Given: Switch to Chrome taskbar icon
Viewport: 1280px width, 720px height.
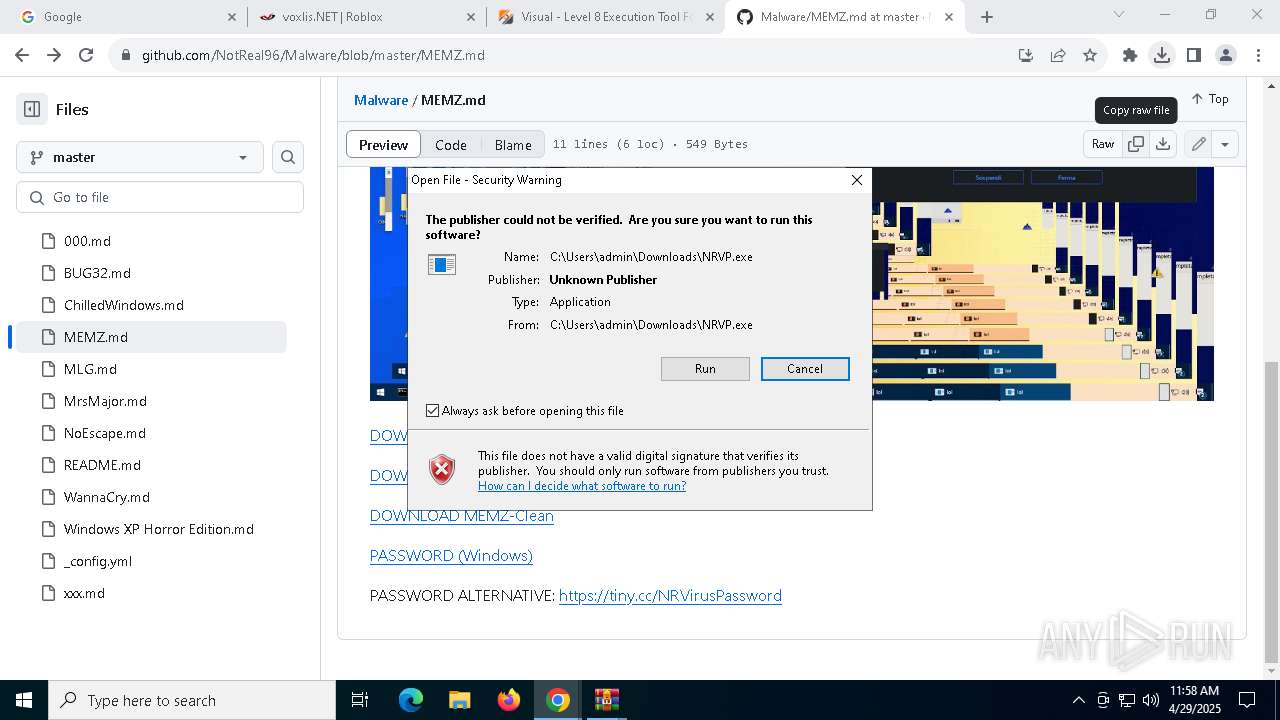Looking at the screenshot, I should (558, 700).
